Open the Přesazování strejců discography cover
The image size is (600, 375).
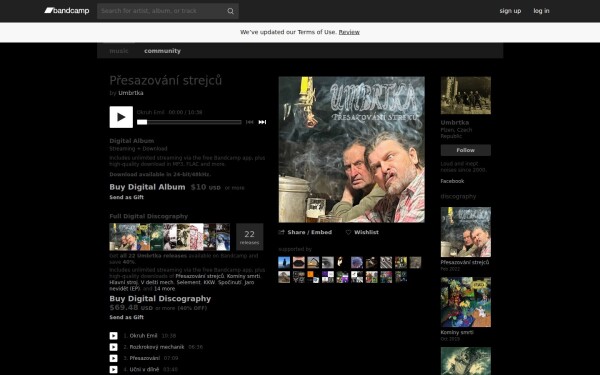coord(466,232)
